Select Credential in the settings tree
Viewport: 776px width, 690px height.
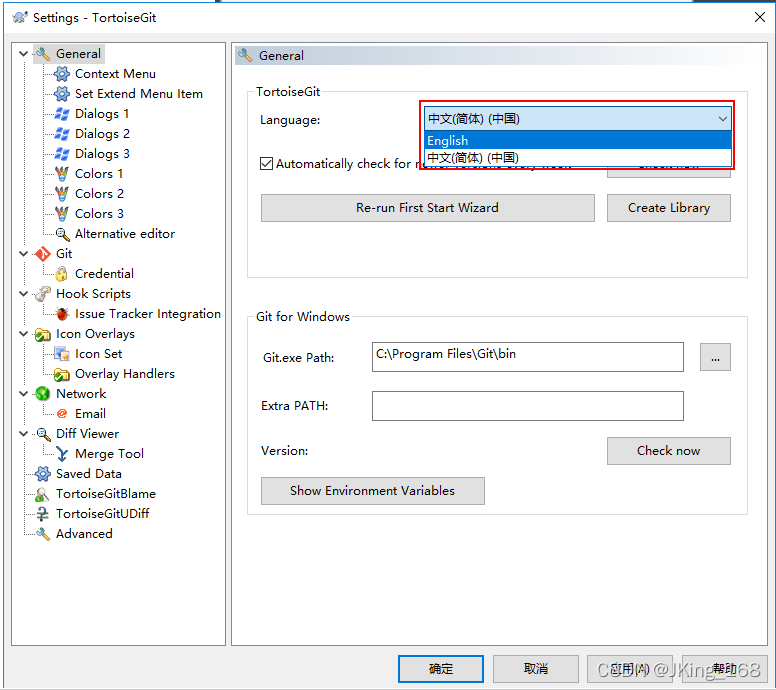[x=104, y=274]
